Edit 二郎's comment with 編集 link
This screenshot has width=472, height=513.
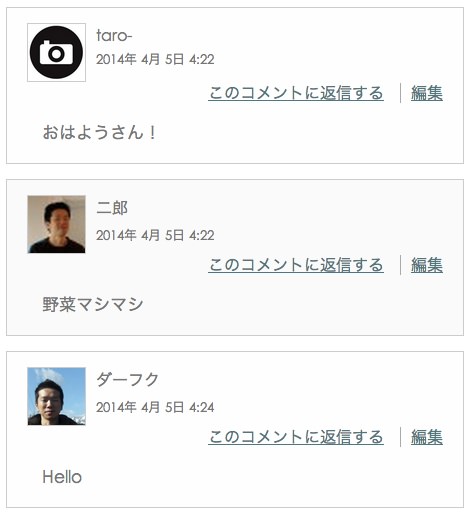click(427, 265)
